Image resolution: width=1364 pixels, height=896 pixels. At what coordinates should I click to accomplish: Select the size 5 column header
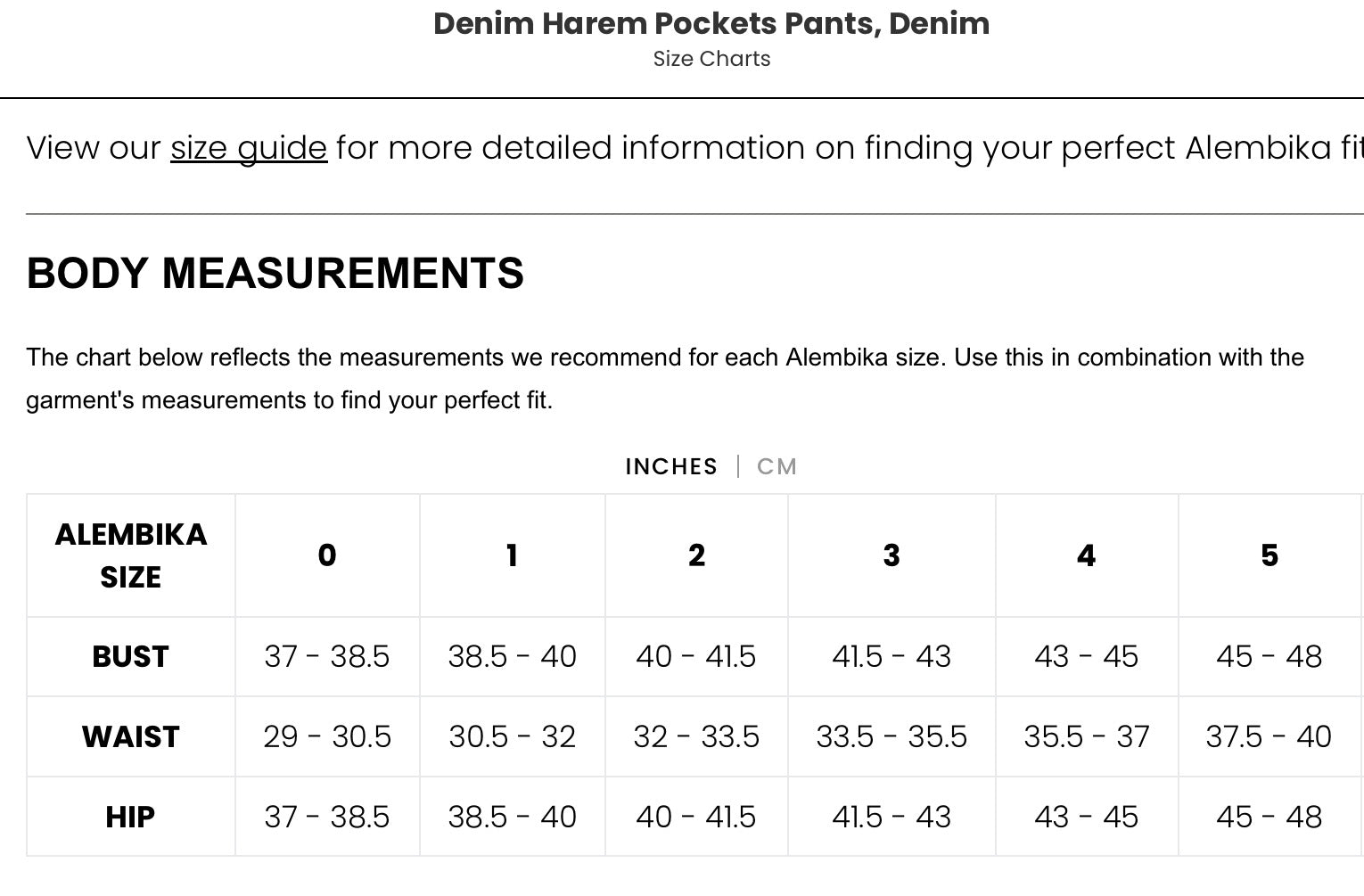point(1270,555)
